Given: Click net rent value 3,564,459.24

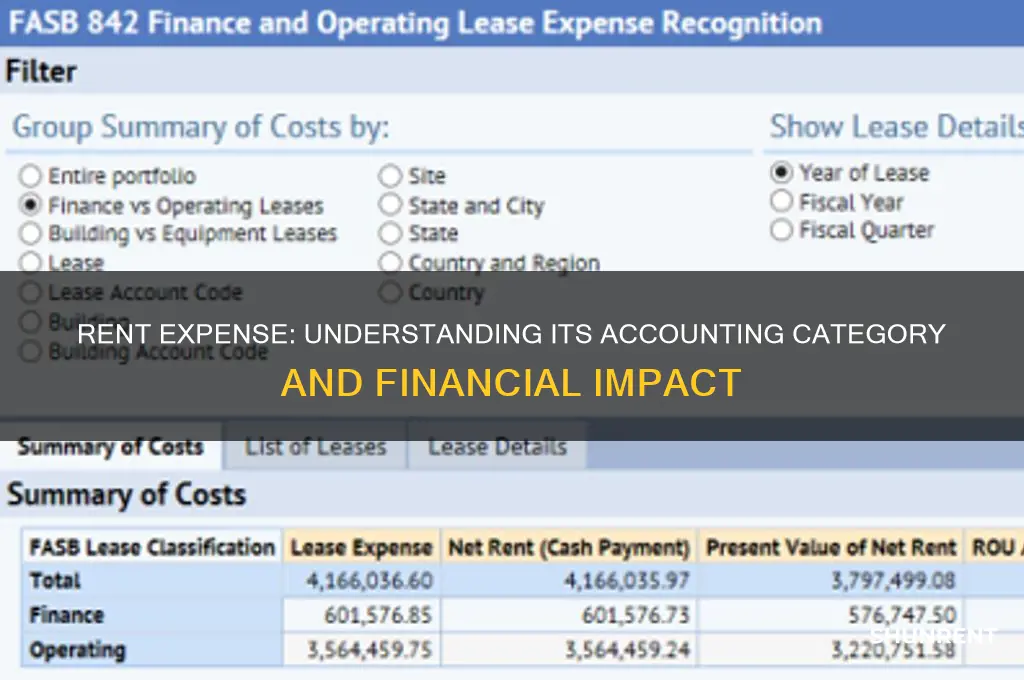Looking at the screenshot, I should tap(627, 650).
